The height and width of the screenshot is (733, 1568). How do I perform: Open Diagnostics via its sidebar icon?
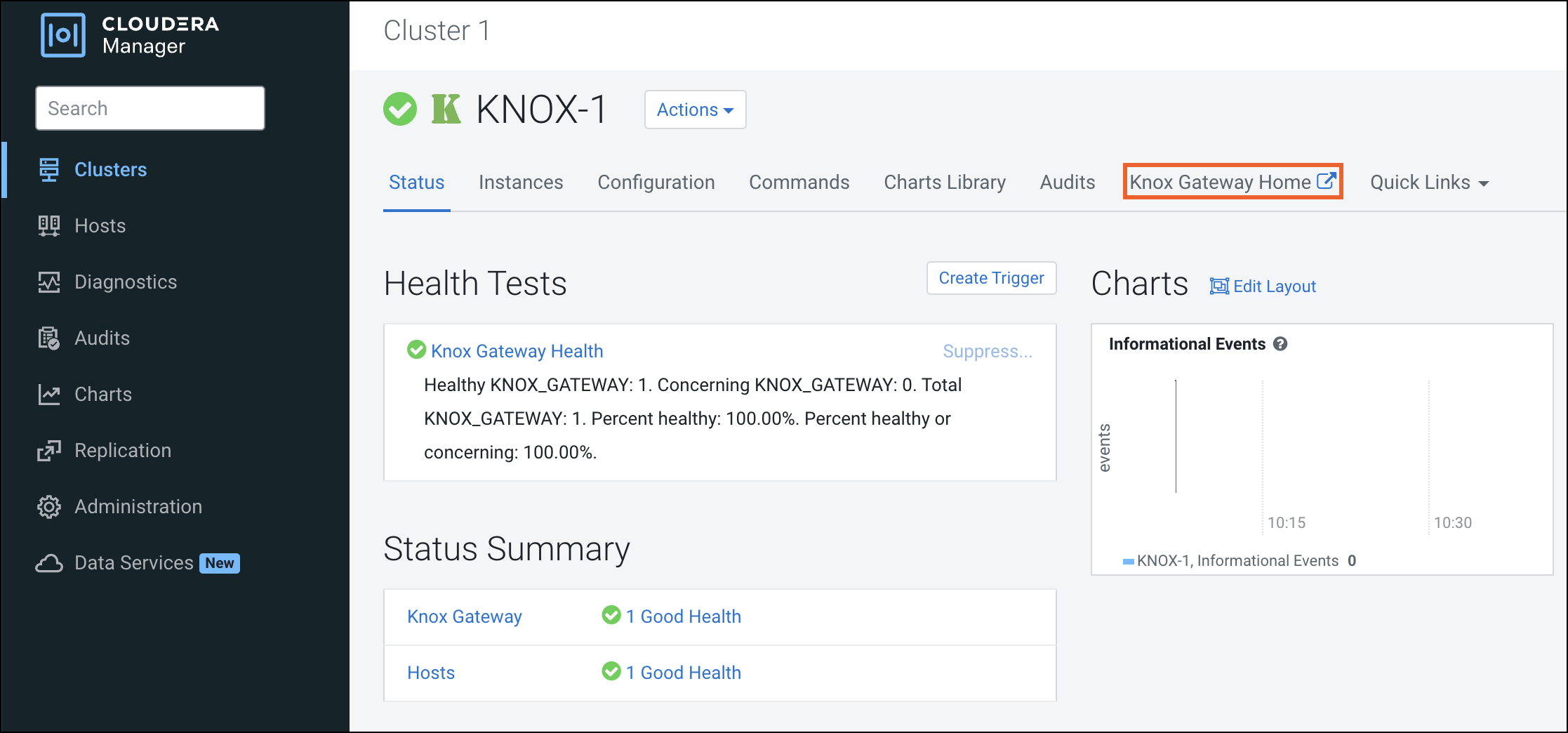[49, 282]
